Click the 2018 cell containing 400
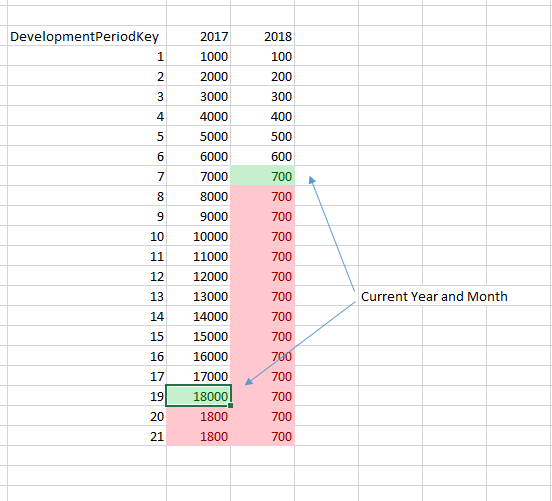This screenshot has width=552, height=501. click(x=263, y=116)
